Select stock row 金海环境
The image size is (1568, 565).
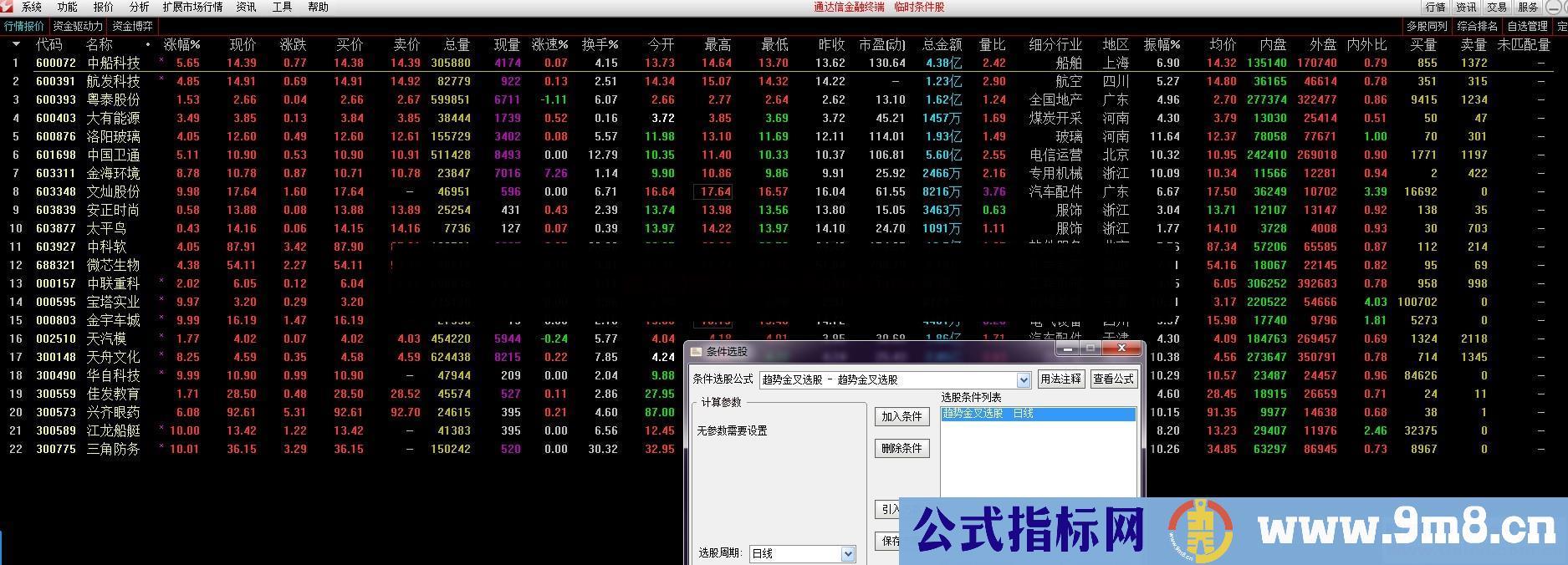(x=114, y=173)
